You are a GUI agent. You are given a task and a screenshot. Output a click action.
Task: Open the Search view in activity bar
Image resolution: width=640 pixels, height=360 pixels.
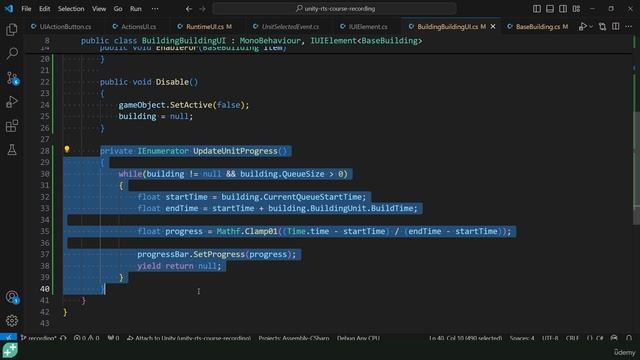click(12, 53)
